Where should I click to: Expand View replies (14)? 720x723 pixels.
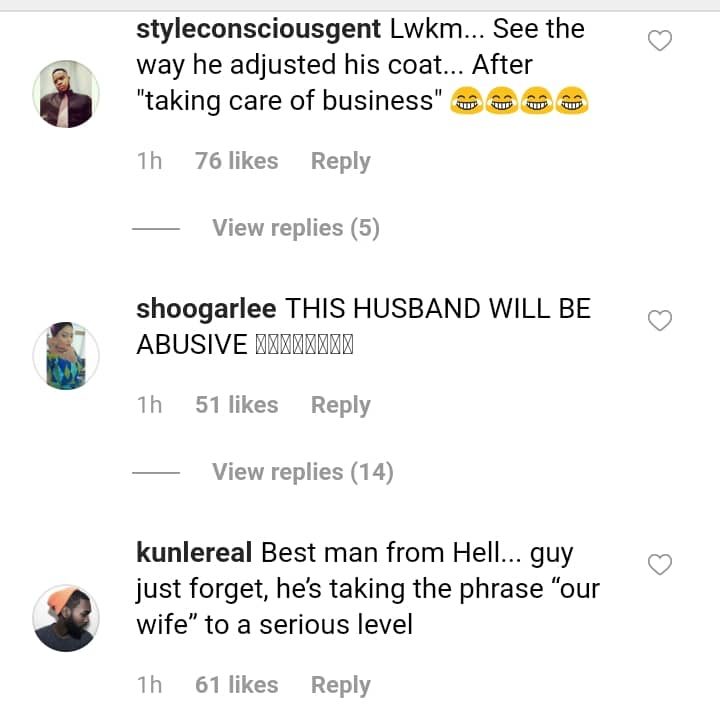[x=303, y=472]
